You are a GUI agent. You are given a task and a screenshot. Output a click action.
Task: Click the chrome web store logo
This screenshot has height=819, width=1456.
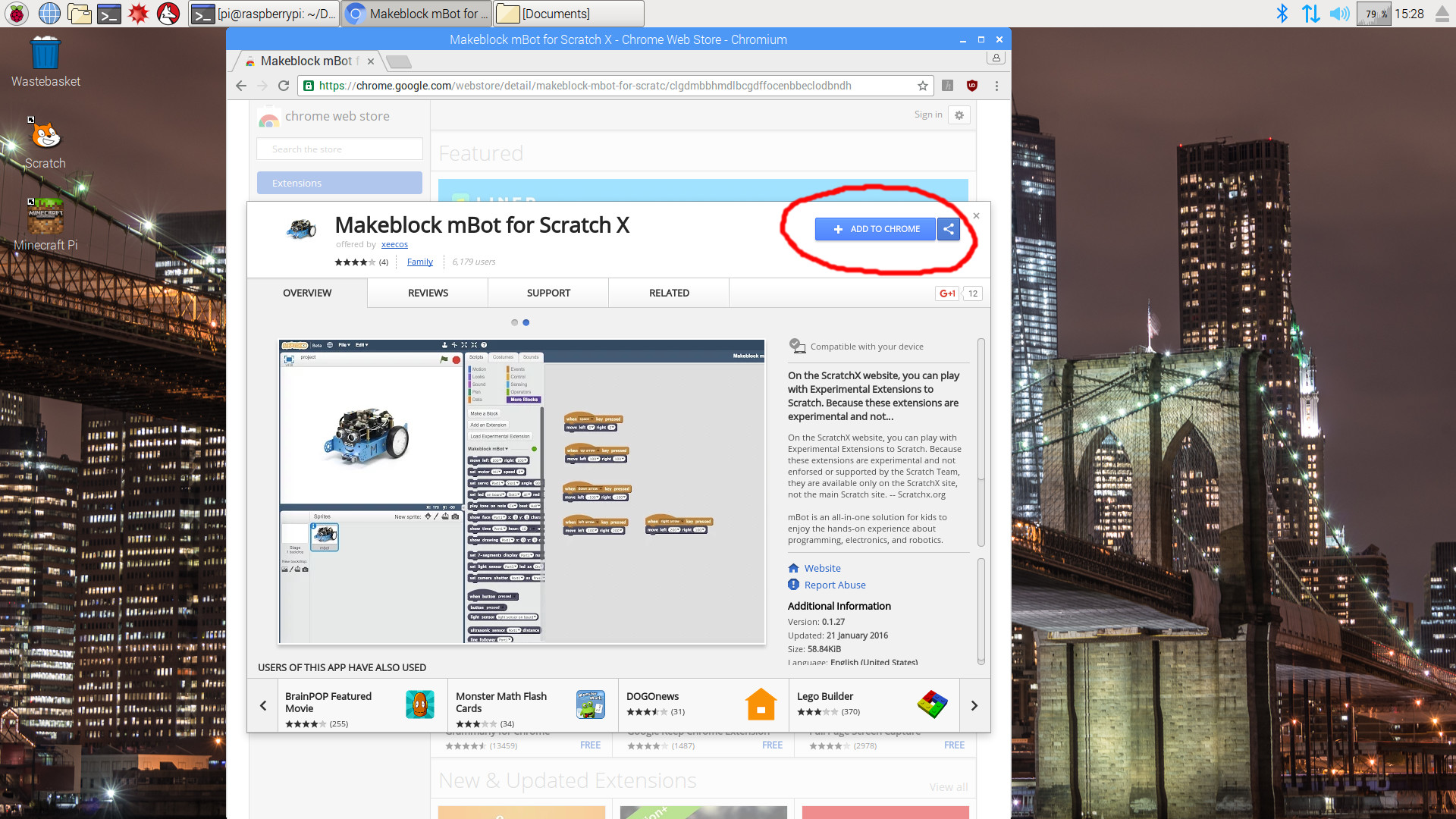click(x=324, y=117)
